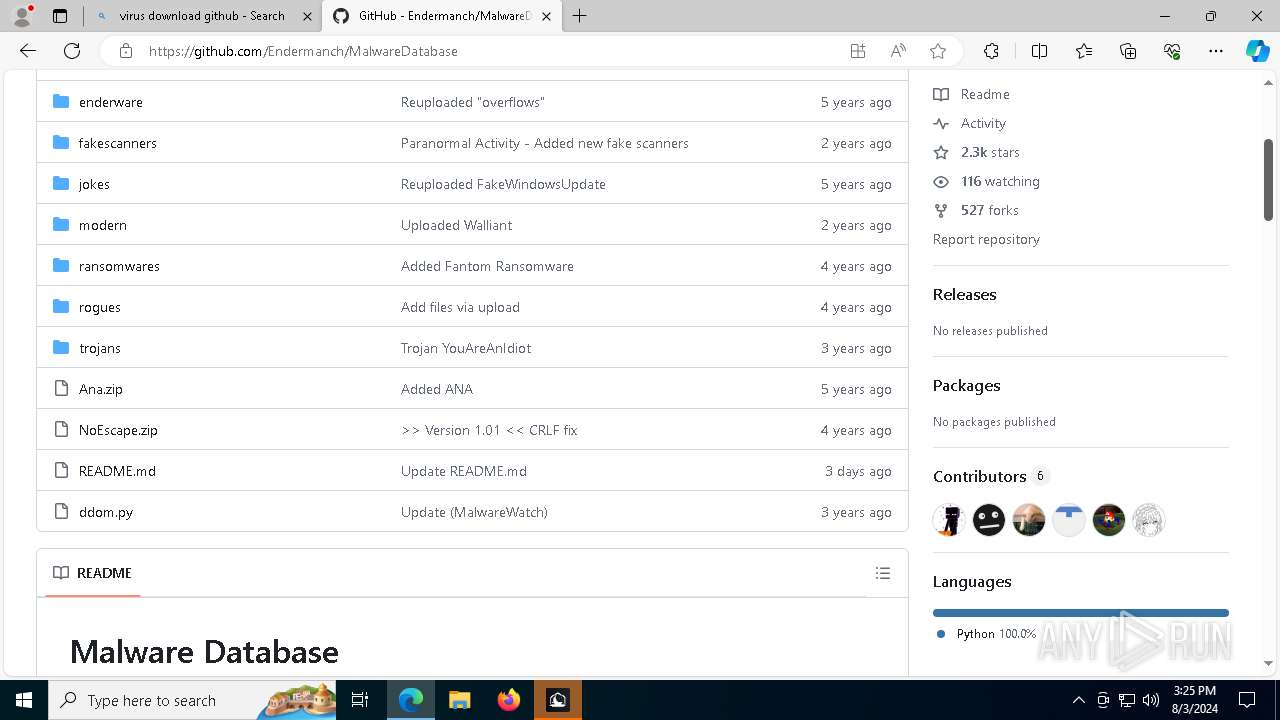This screenshot has width=1280, height=720.
Task: Click the Python language bar
Action: (1081, 613)
